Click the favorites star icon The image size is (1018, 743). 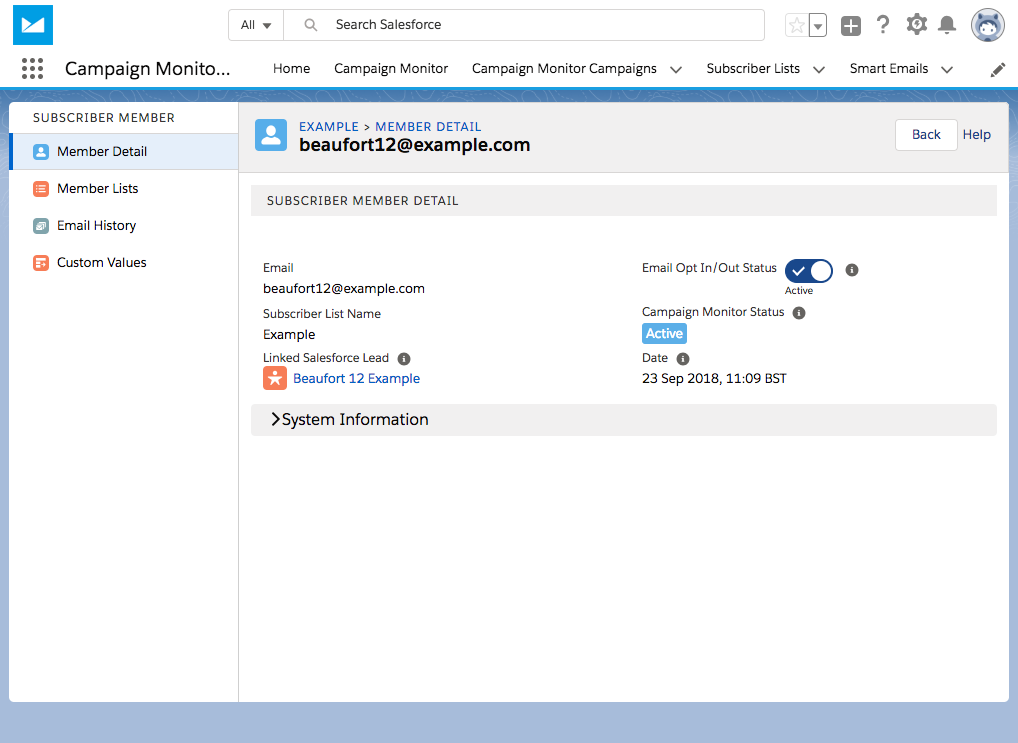pyautogui.click(x=797, y=25)
